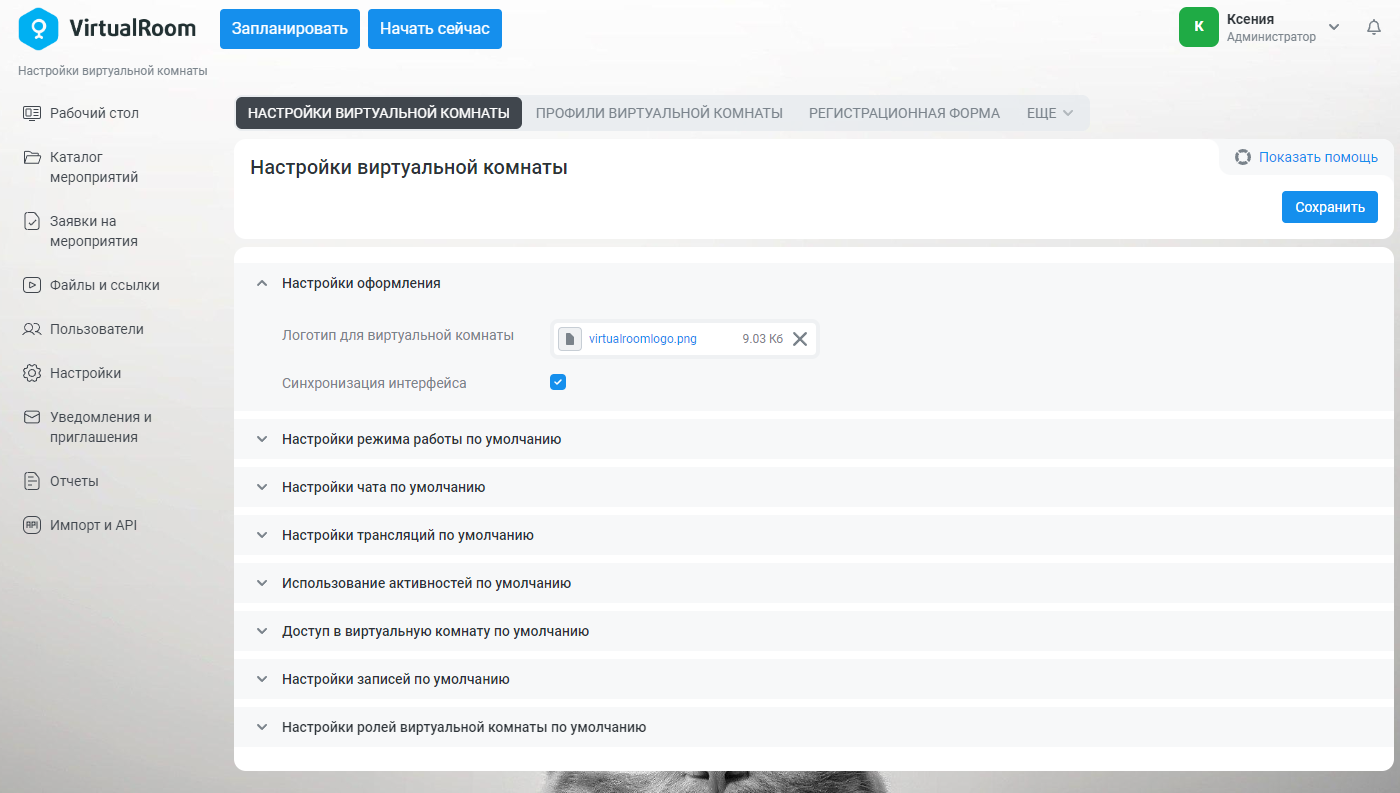The height and width of the screenshot is (793, 1400).
Task: Switch to Профили виртуальной комнаты tab
Action: (659, 113)
